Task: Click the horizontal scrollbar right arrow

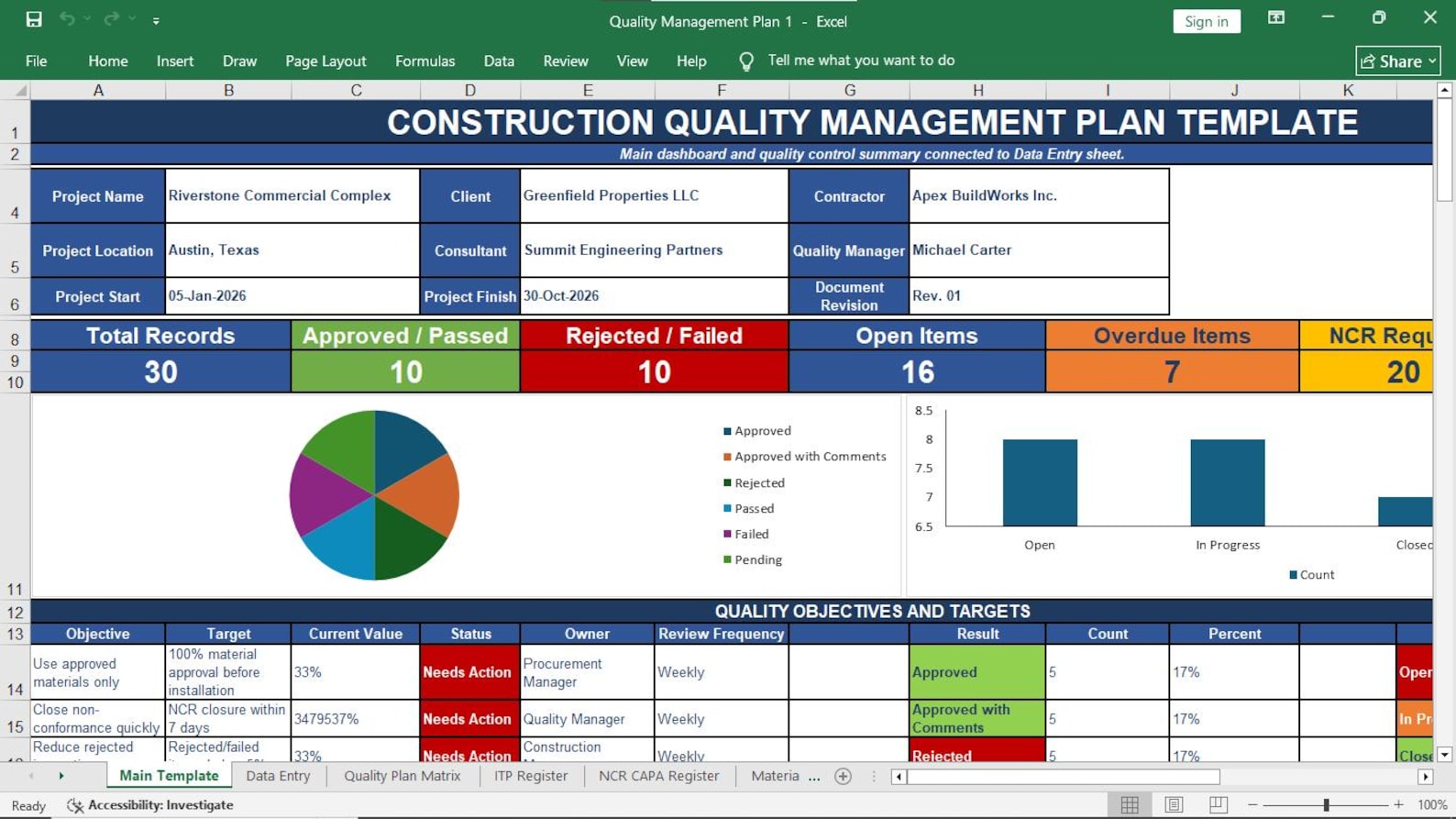Action: click(x=1425, y=777)
